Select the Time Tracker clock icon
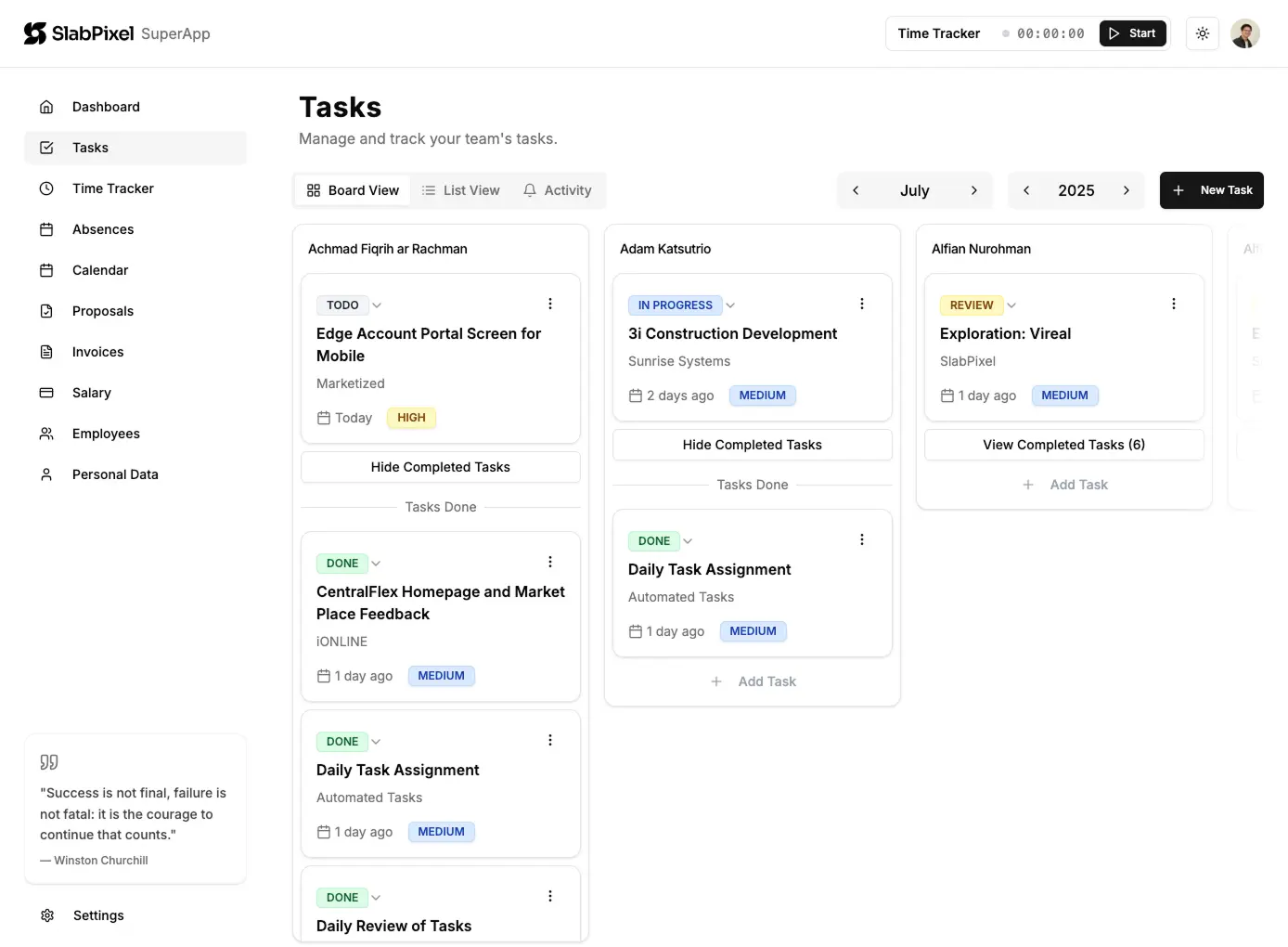This screenshot has height=947, width=1288. pyautogui.click(x=46, y=188)
